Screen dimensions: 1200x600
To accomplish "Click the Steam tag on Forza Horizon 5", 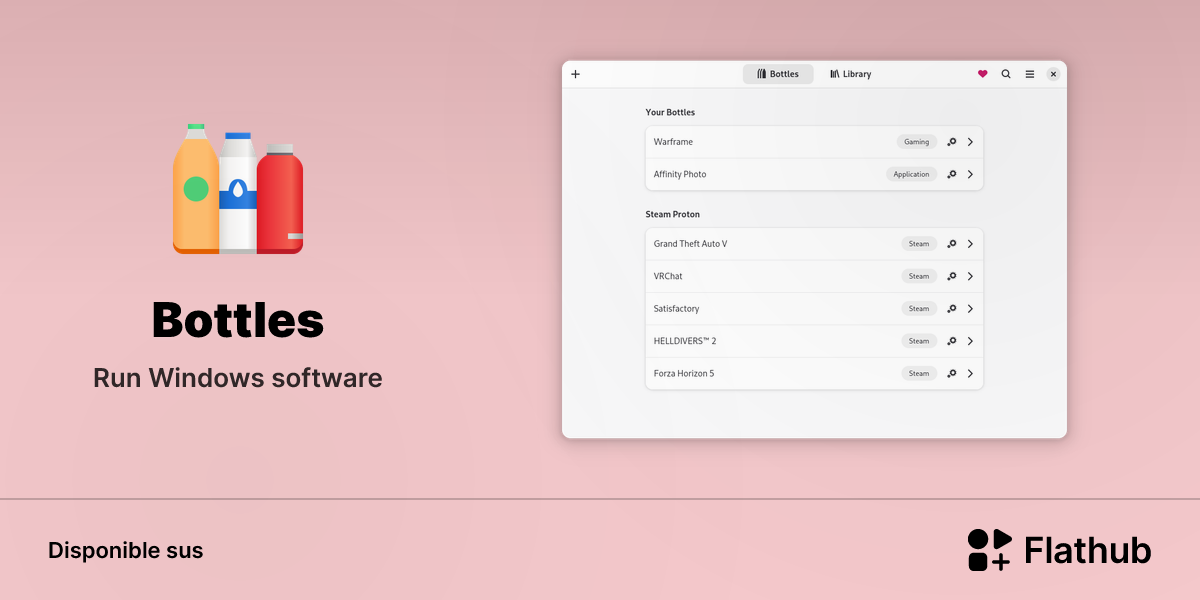I will pos(919,374).
